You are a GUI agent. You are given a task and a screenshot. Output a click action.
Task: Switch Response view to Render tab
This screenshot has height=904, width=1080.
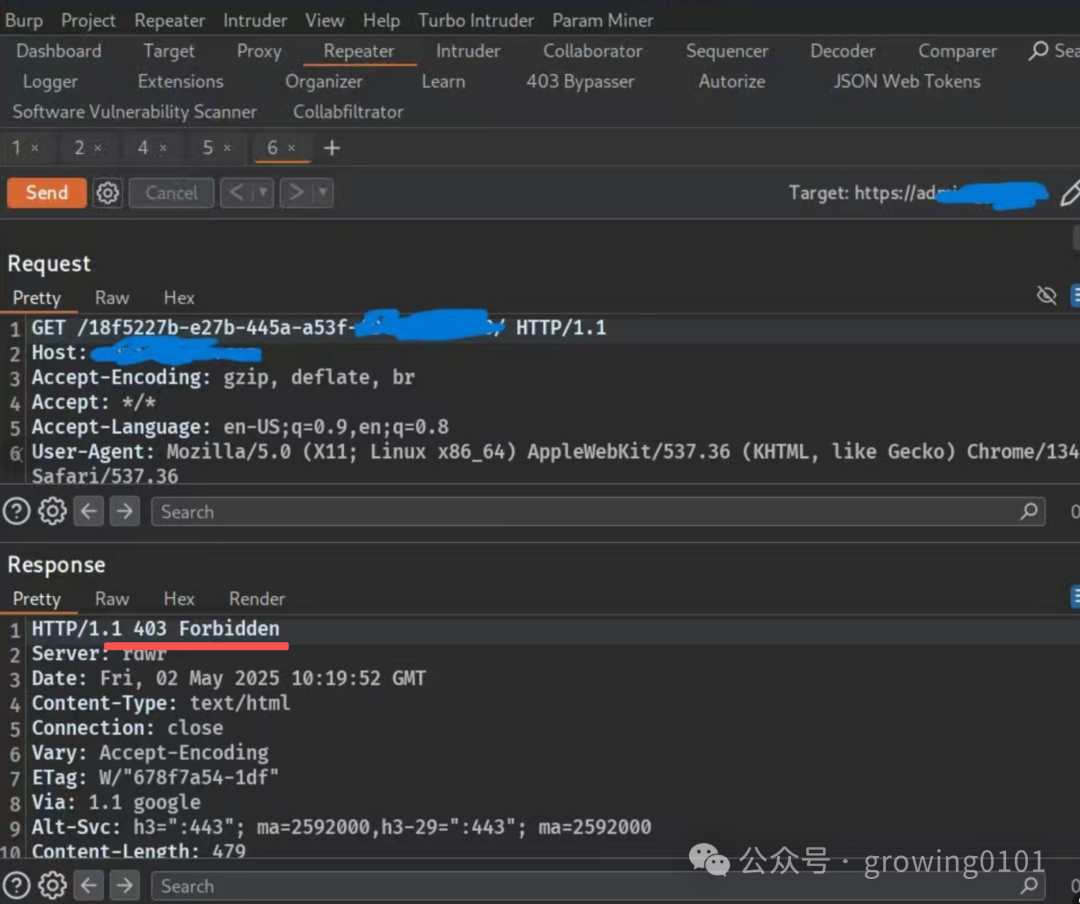[x=257, y=599]
